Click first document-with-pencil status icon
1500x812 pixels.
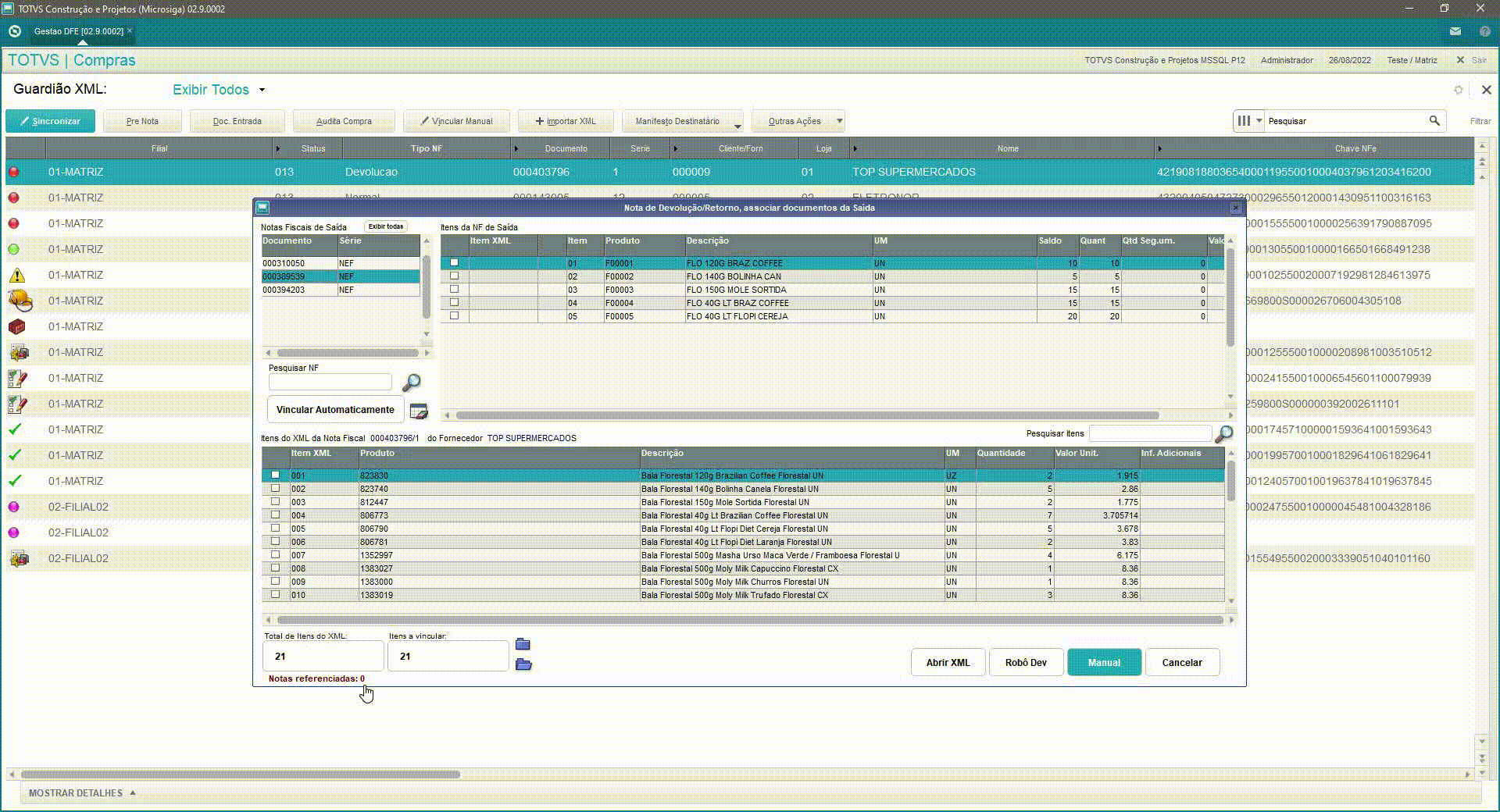click(17, 378)
